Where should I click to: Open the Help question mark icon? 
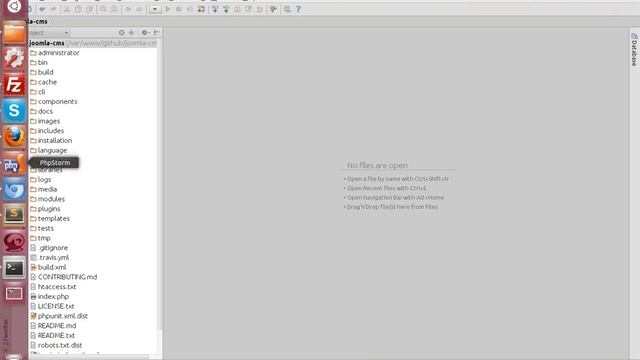[x=298, y=9]
